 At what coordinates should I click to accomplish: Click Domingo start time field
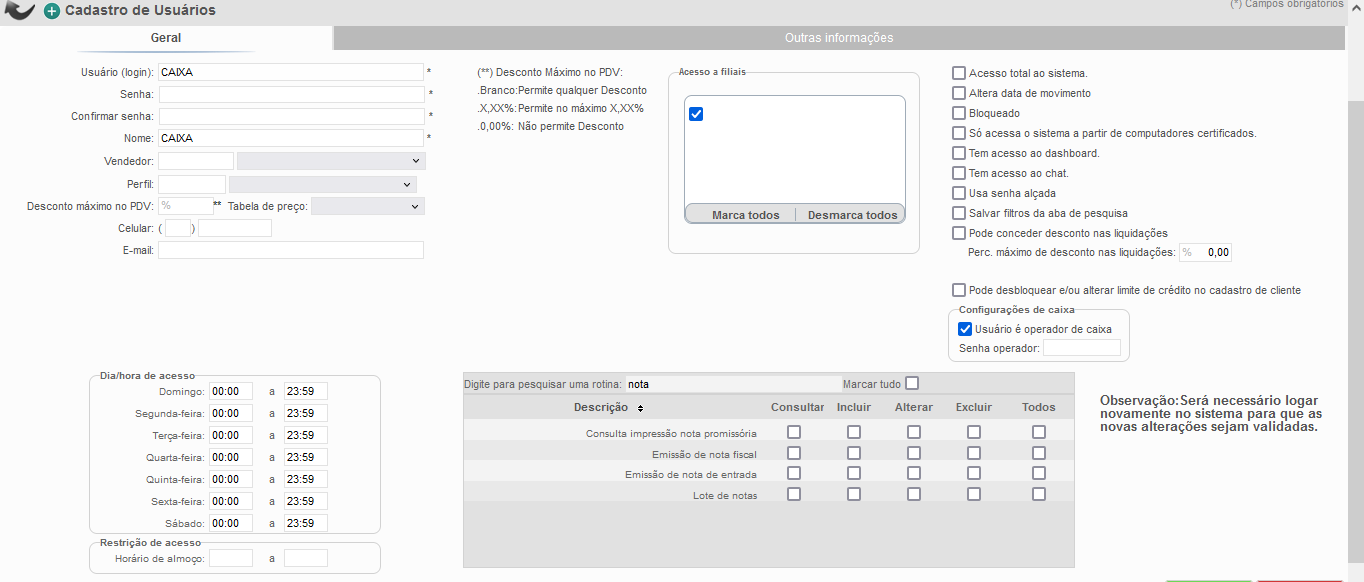[231, 391]
